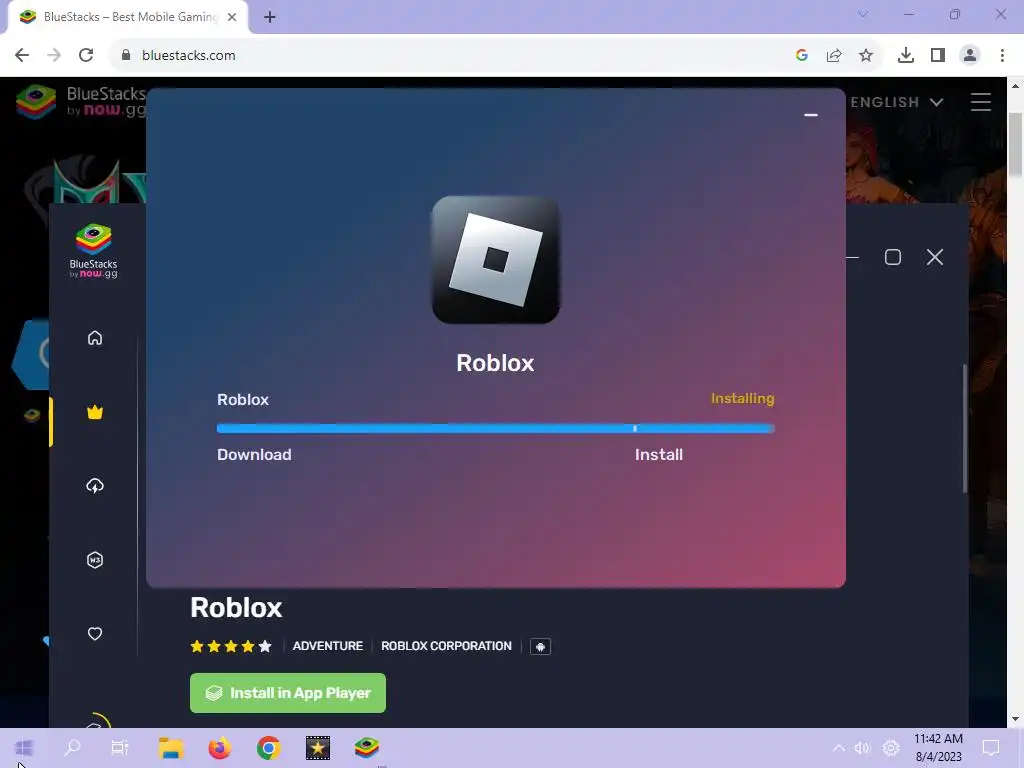Open the heart favorites icon in sidebar
Image resolution: width=1024 pixels, height=768 pixels.
pos(95,633)
